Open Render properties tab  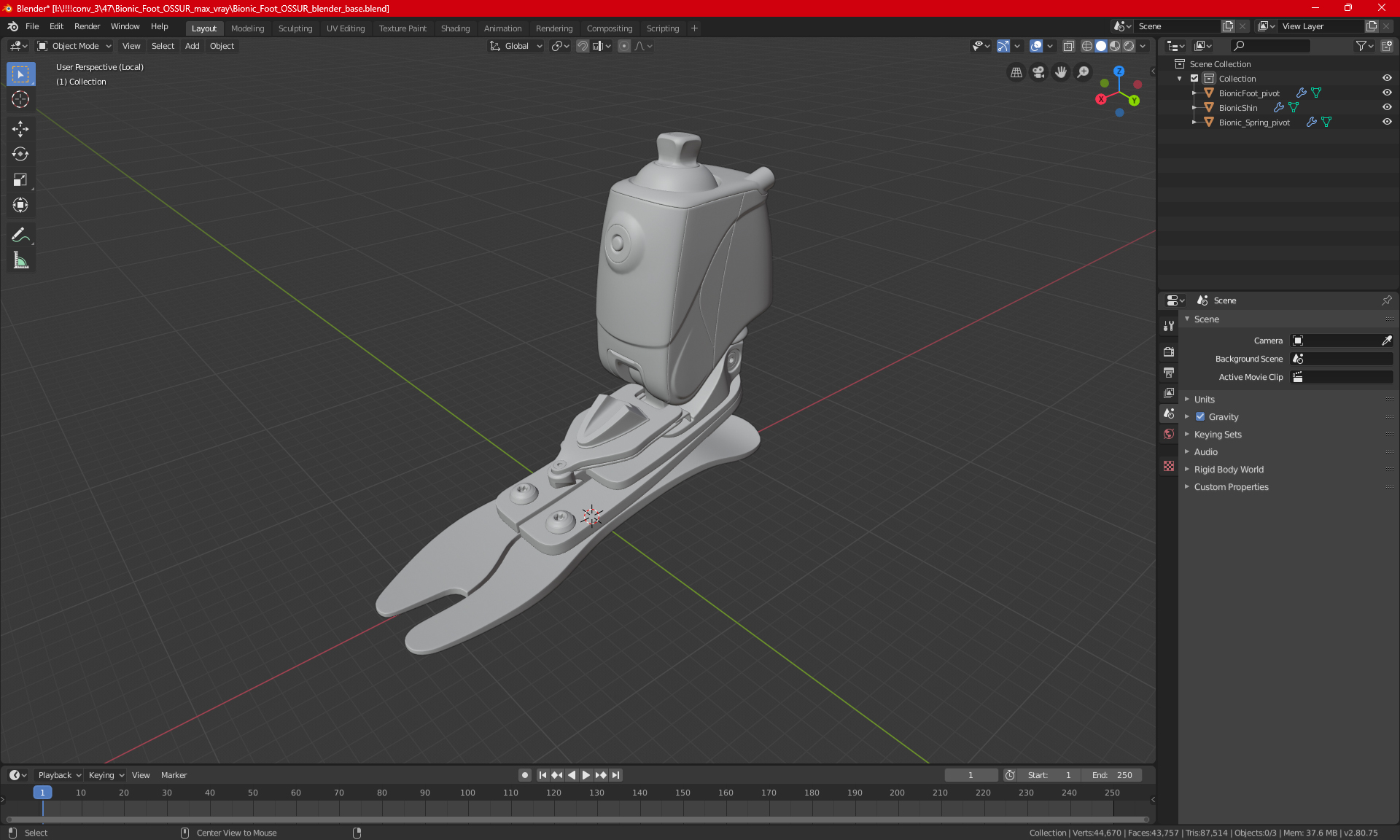(1169, 351)
